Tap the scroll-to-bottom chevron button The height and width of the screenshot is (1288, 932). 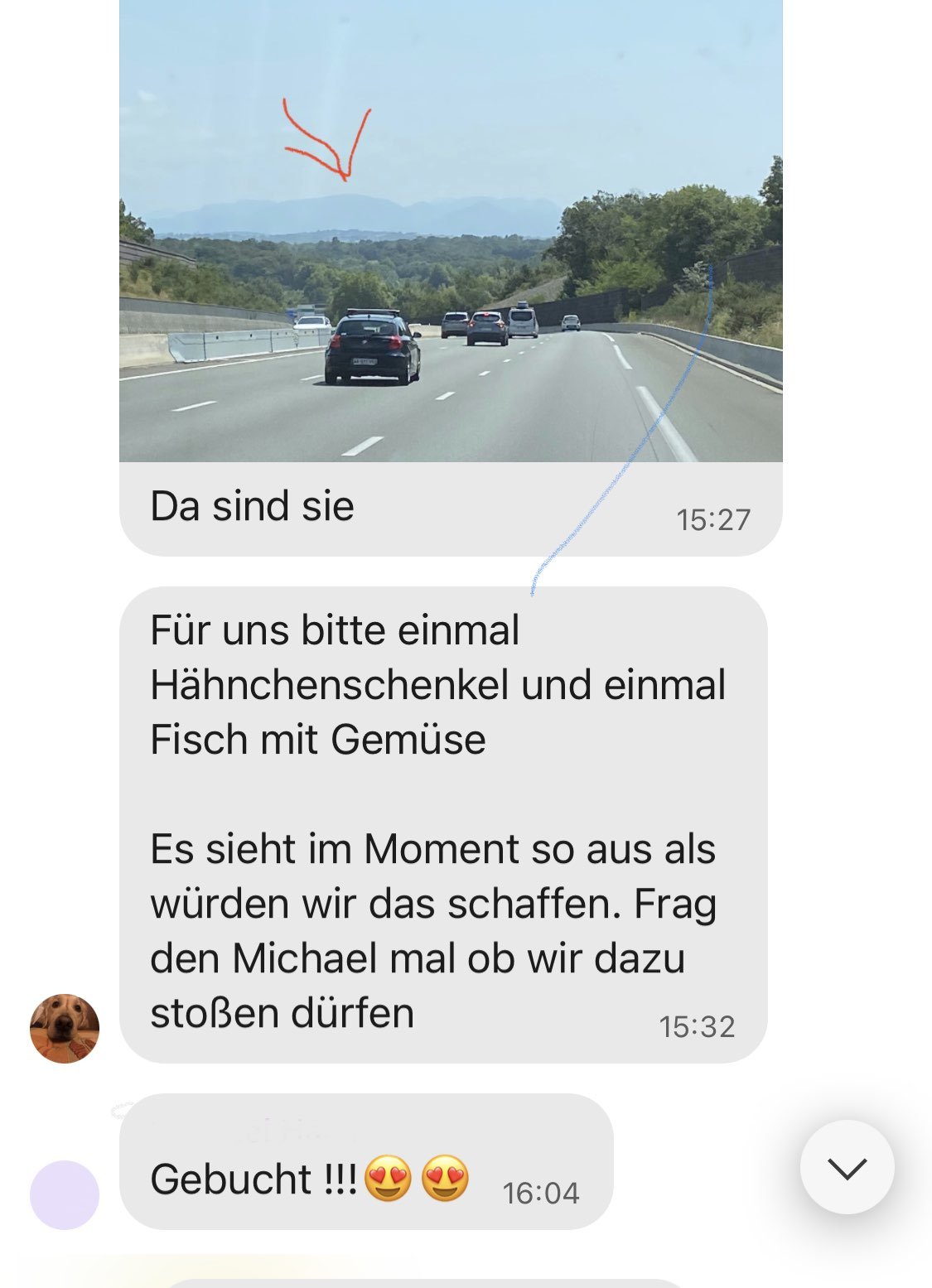click(847, 1167)
